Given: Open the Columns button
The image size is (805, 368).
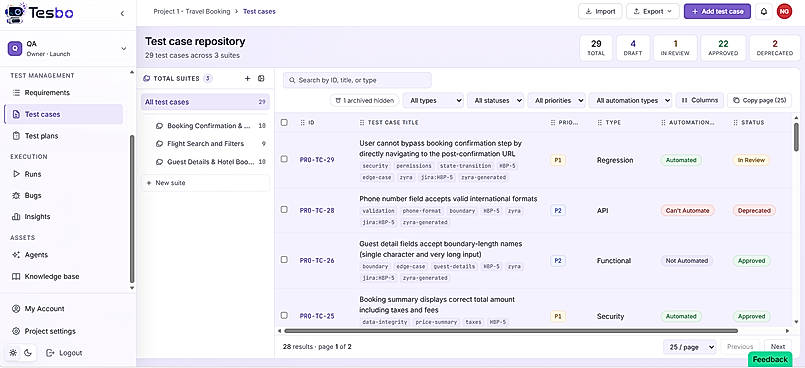Looking at the screenshot, I should (700, 101).
